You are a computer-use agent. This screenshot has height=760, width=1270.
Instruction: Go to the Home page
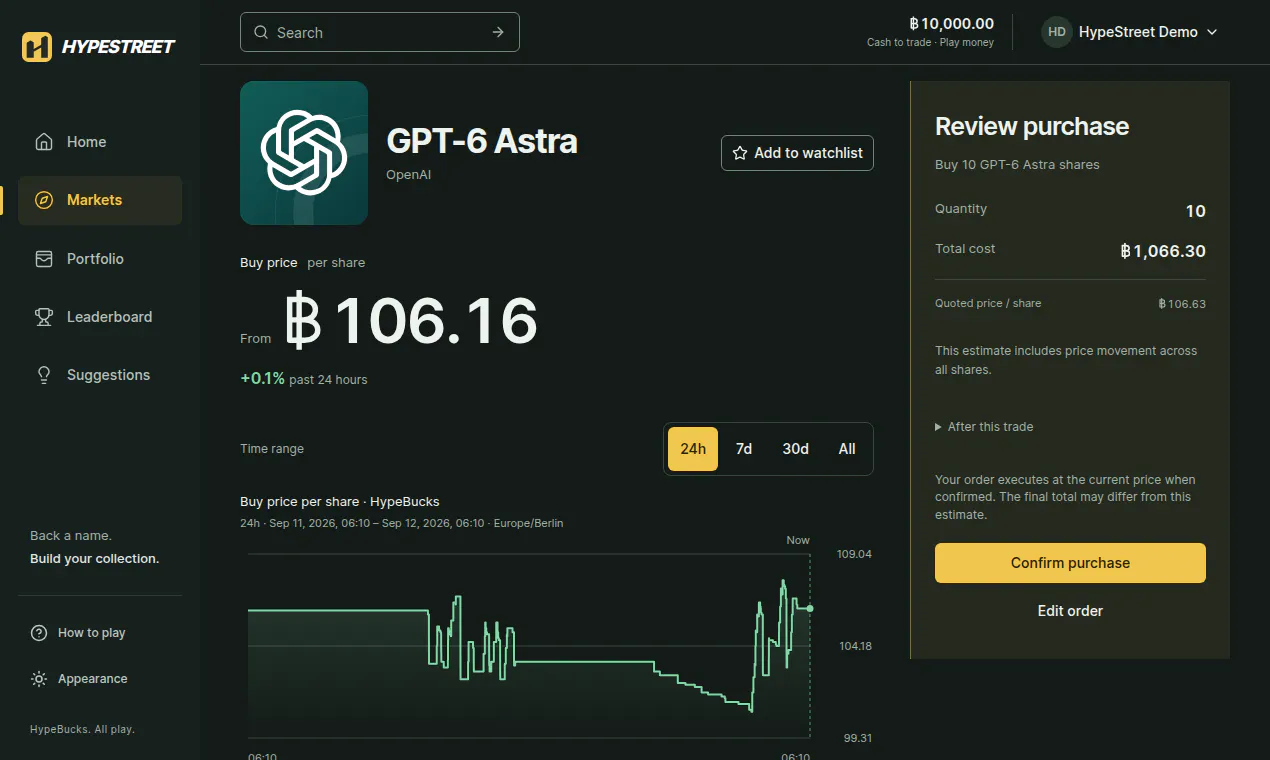pyautogui.click(x=100, y=142)
